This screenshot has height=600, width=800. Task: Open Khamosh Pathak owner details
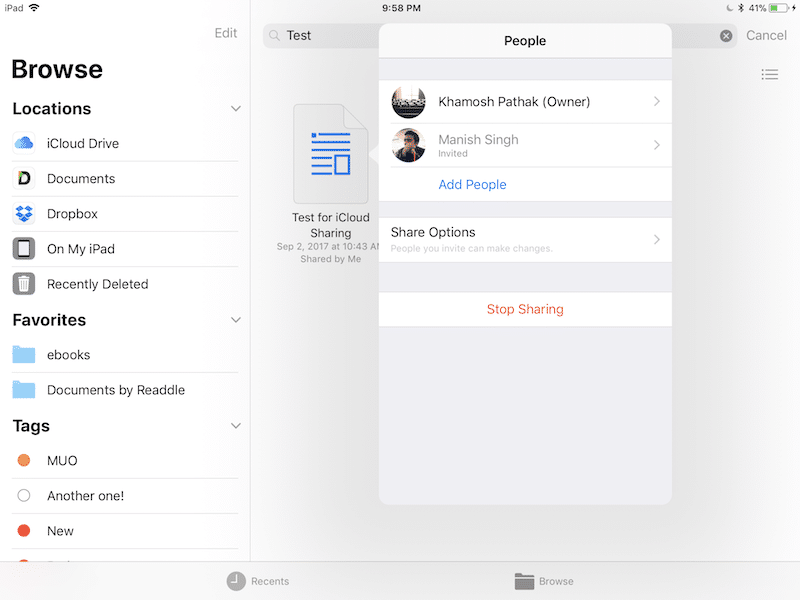click(525, 102)
